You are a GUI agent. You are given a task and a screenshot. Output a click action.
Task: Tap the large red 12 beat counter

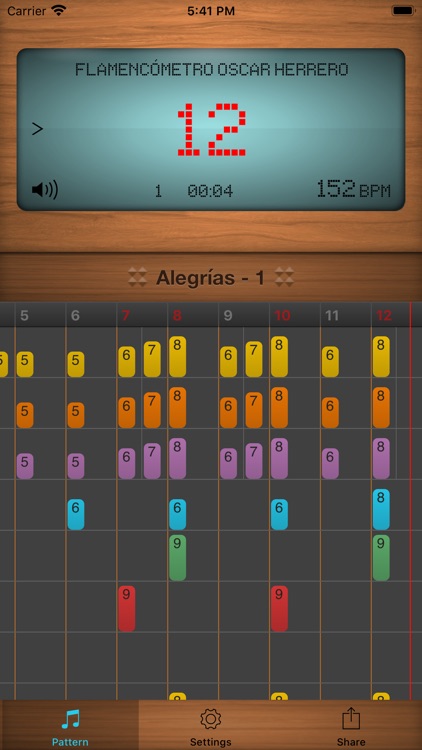coord(211,129)
